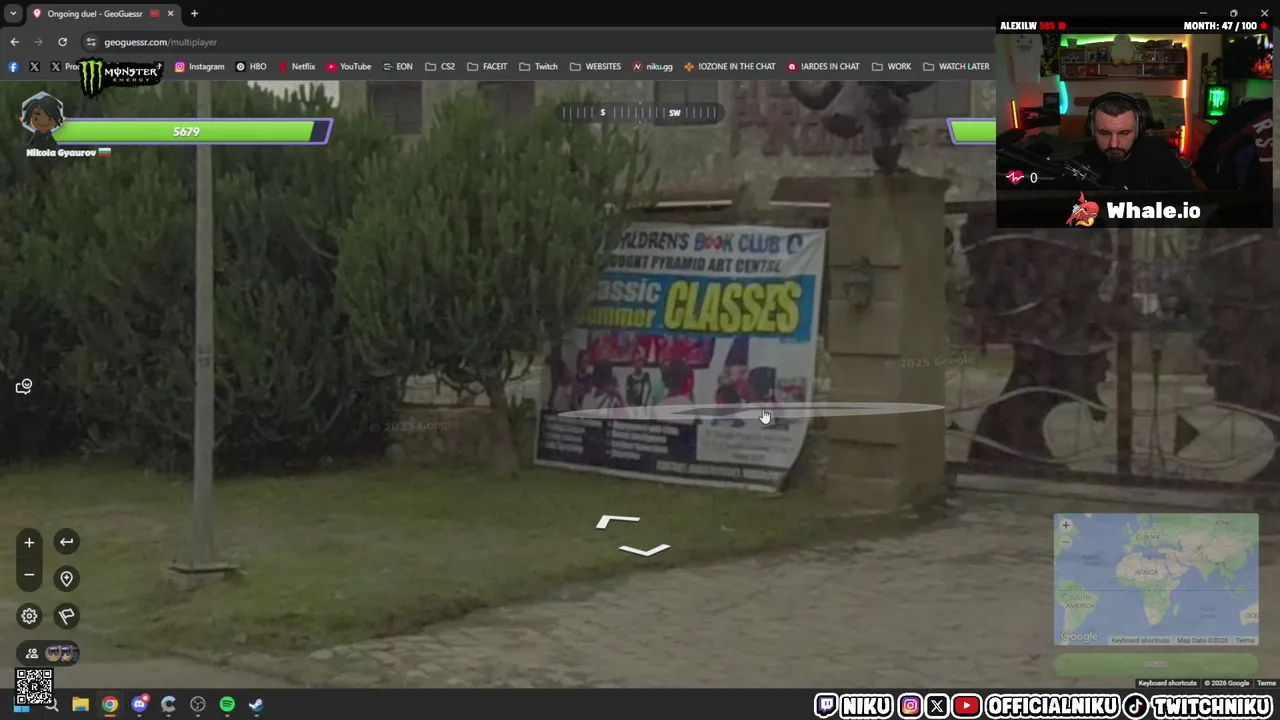
Task: Open the tab search dropdown arrow
Action: [x=13, y=13]
